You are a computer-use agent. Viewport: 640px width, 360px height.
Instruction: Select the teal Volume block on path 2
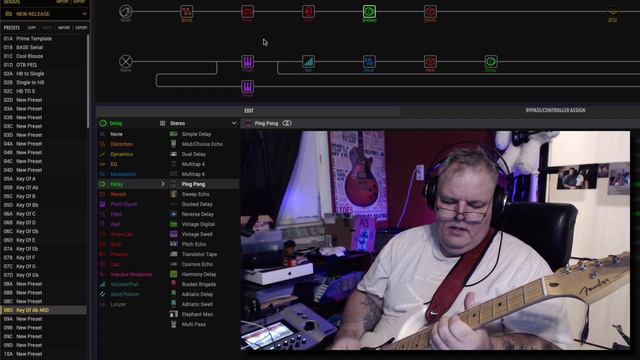coord(308,62)
